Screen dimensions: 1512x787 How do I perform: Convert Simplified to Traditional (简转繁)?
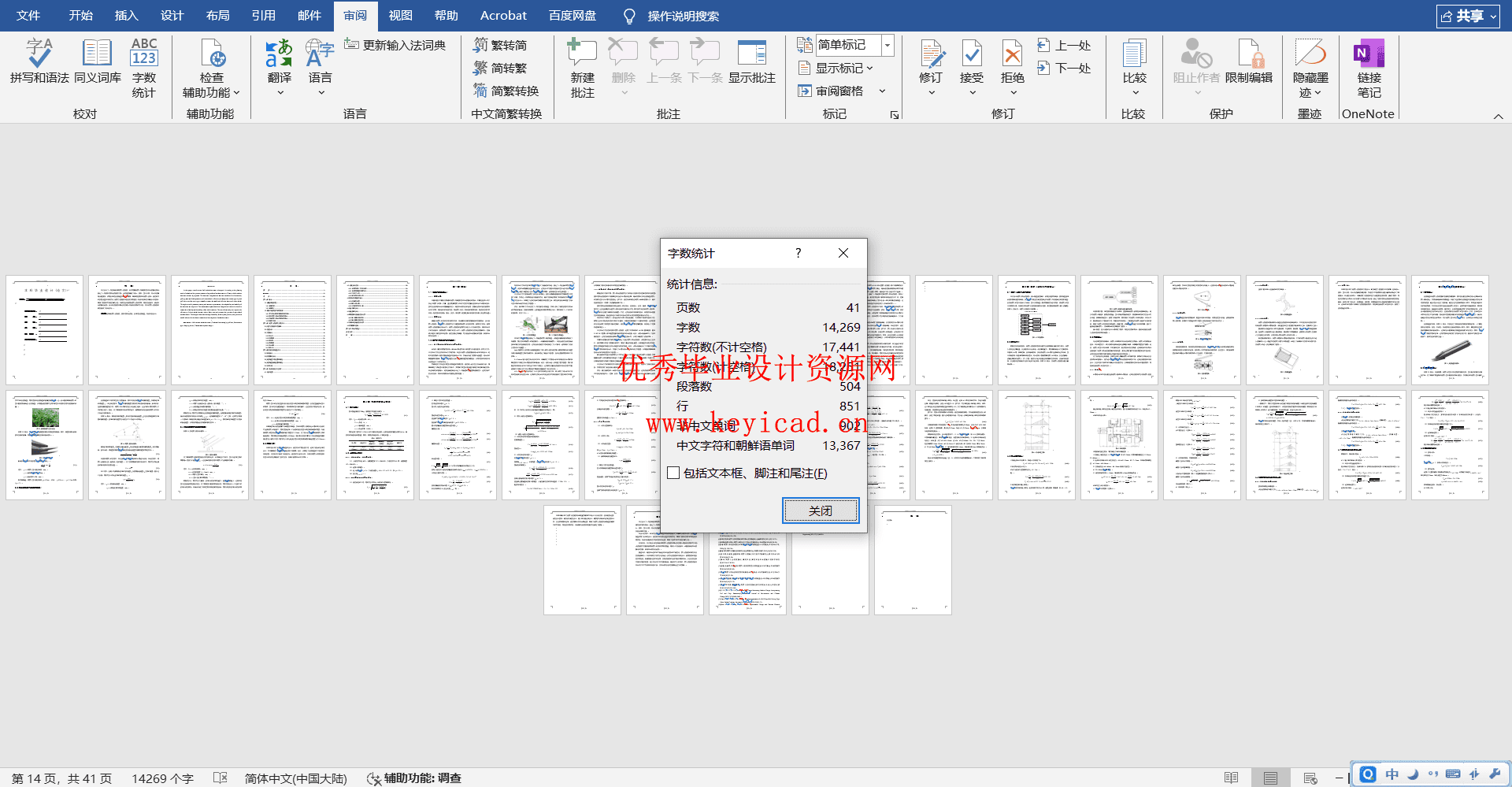[x=500, y=68]
